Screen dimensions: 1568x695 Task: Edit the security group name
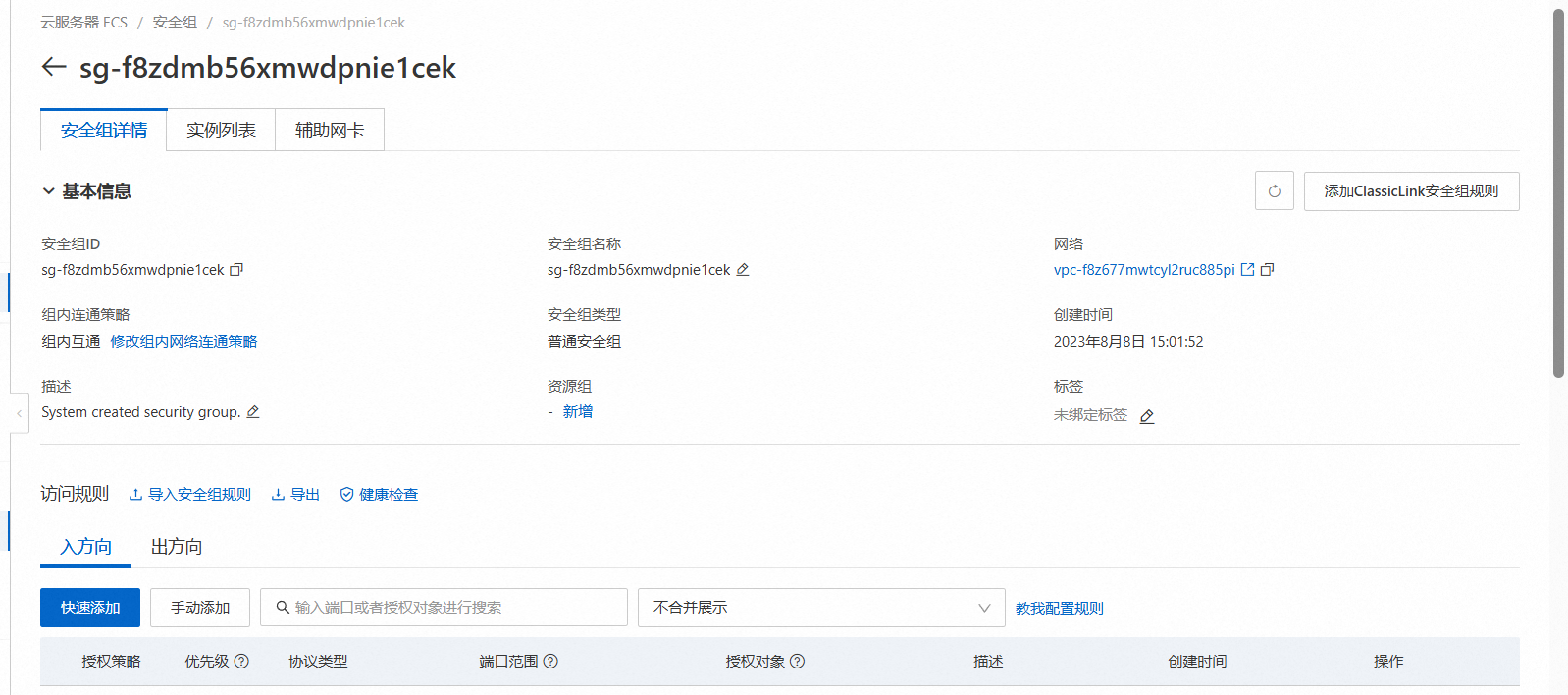pos(743,270)
